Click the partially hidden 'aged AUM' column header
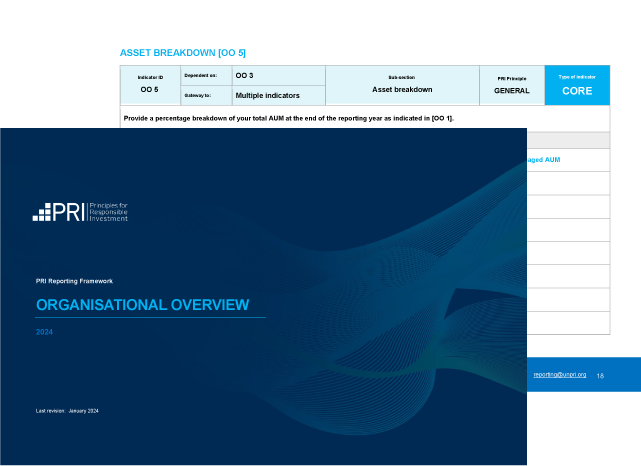 pos(544,160)
